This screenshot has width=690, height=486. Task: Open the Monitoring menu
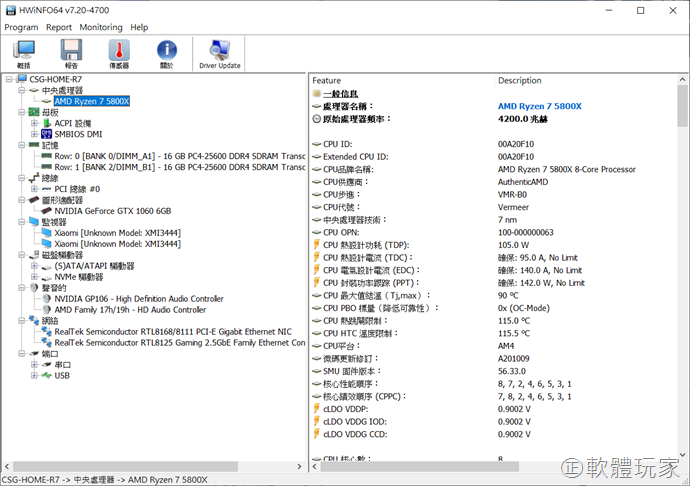(101, 27)
